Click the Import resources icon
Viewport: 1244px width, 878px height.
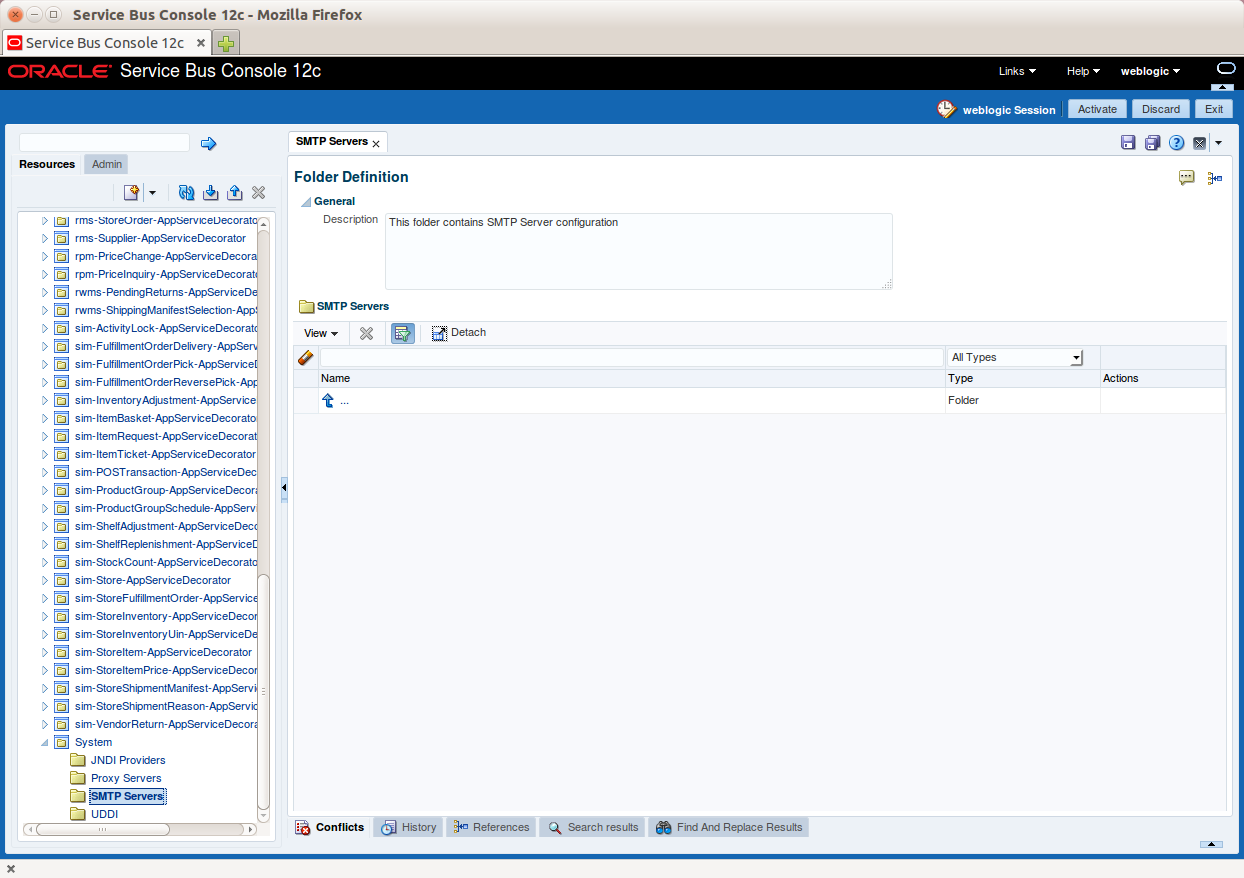210,192
